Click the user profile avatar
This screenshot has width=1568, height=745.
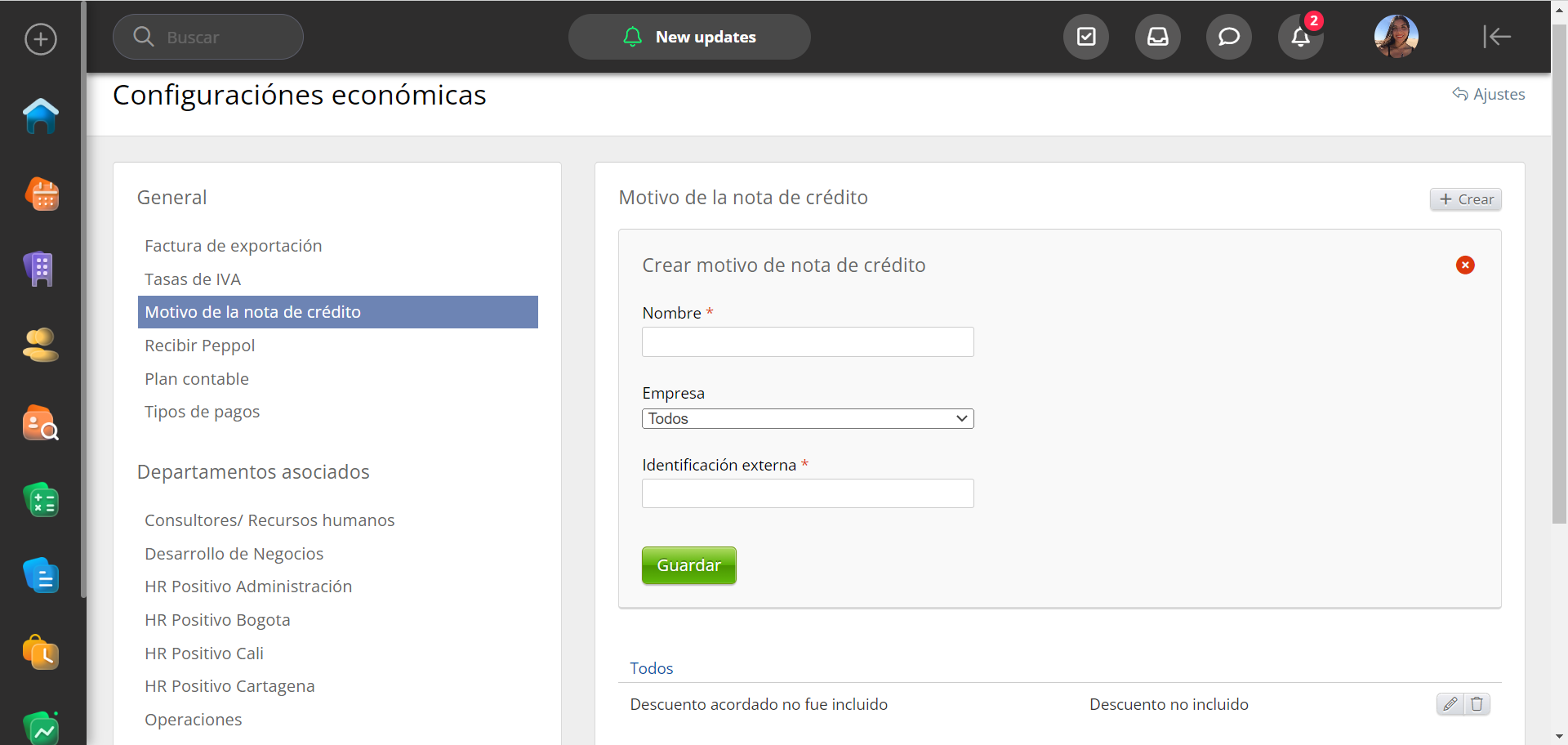point(1396,37)
